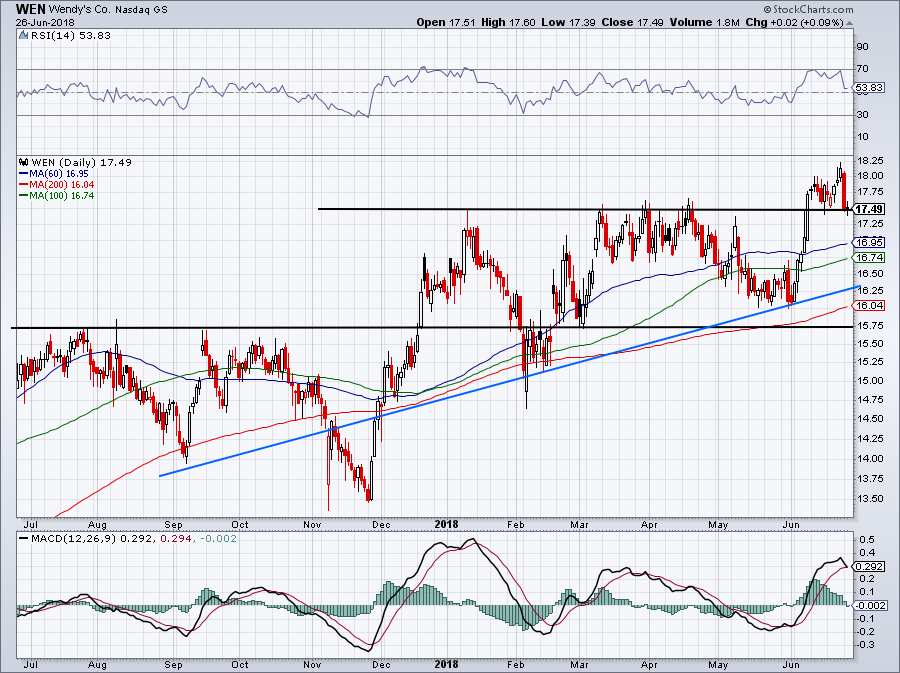This screenshot has height=673, width=900.
Task: Click the 0.292 MACD tag on the right axis
Action: (x=869, y=567)
